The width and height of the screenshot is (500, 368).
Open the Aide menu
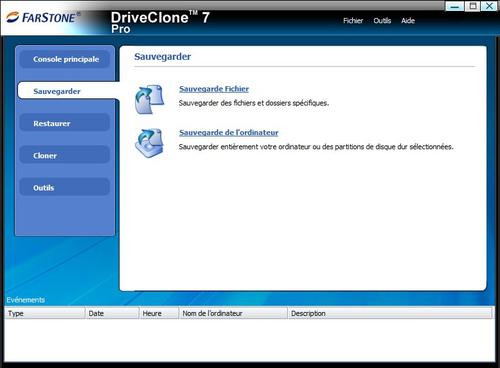(408, 21)
